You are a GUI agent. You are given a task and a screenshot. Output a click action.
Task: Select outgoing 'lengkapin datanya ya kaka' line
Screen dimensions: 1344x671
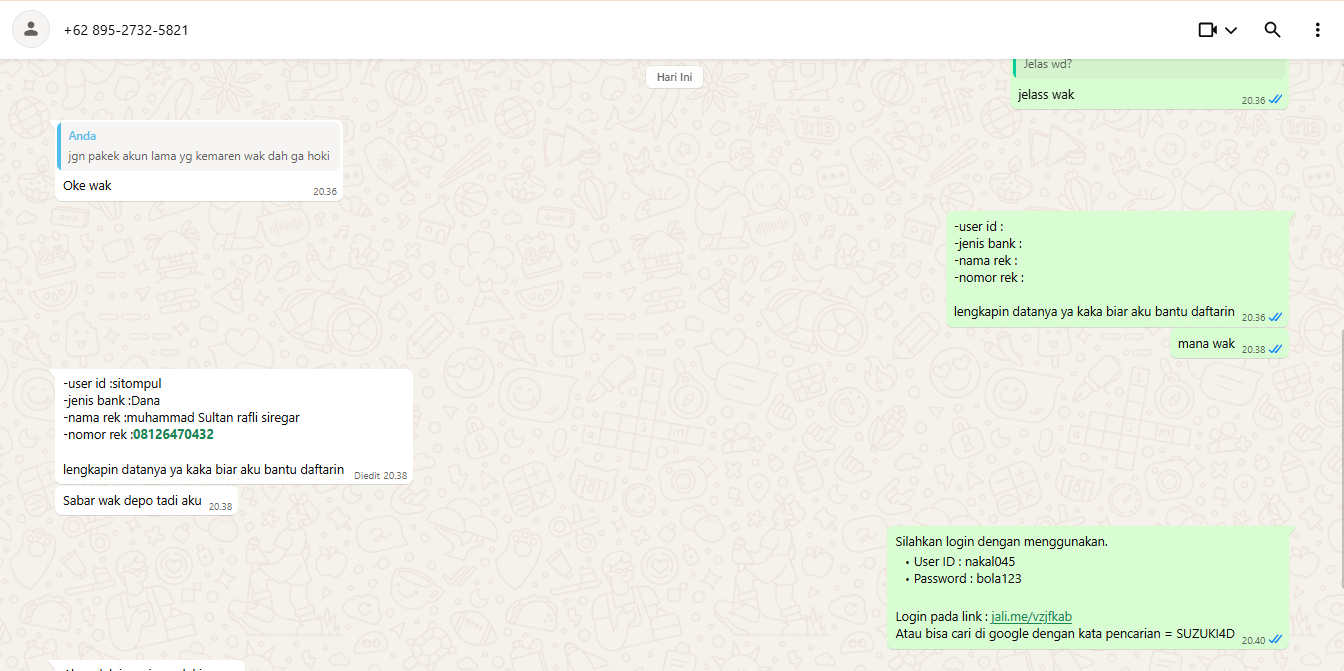(1094, 312)
